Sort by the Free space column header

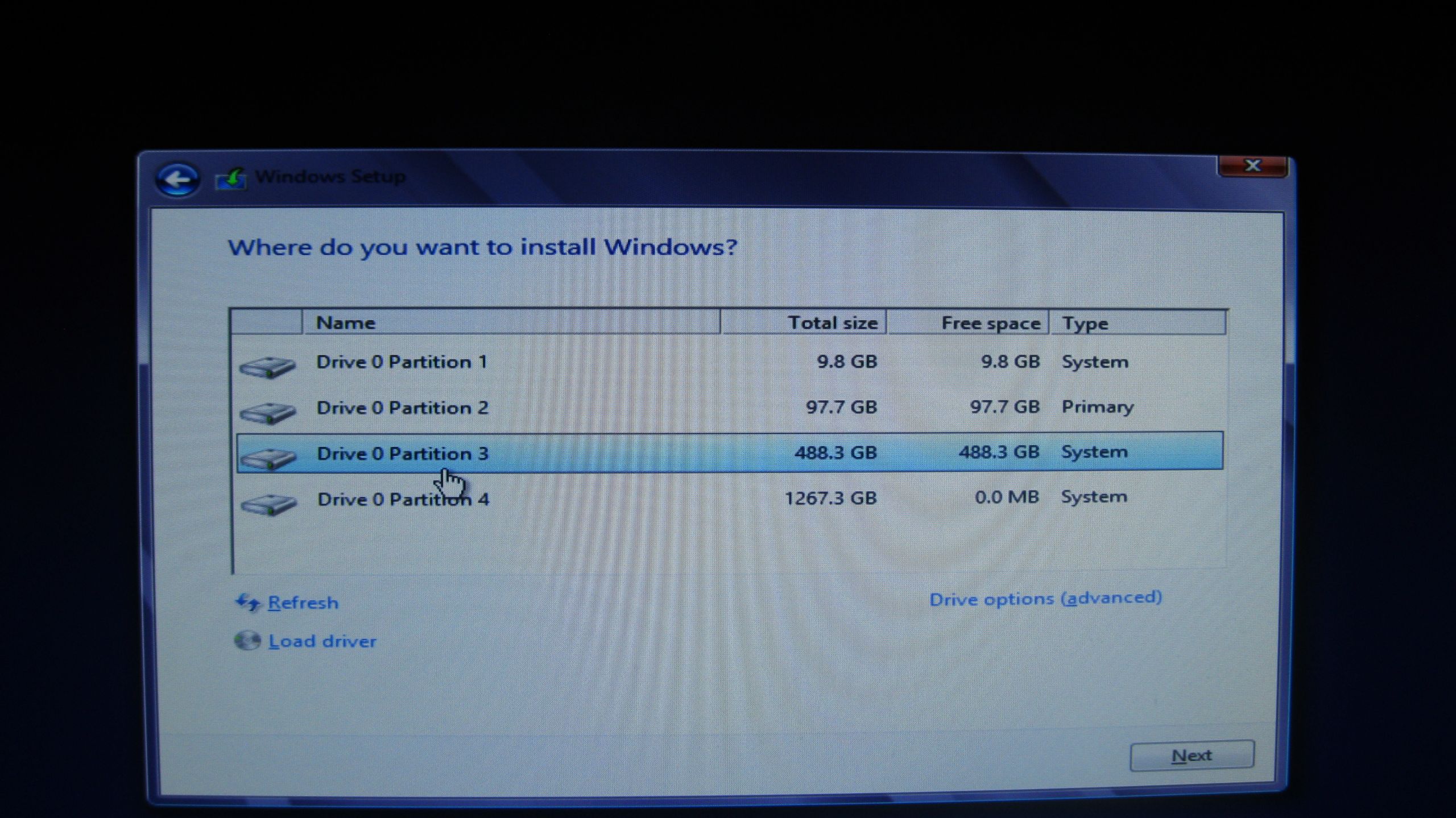967,323
